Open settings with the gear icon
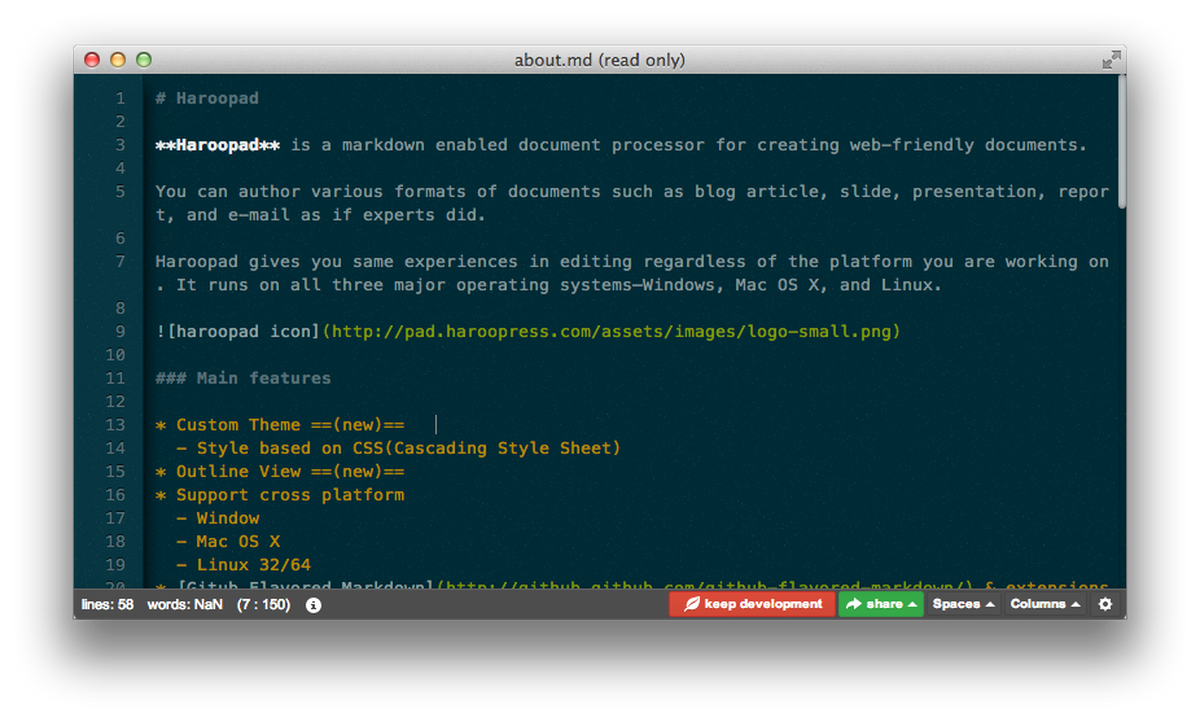The height and width of the screenshot is (722, 1200). (1105, 604)
